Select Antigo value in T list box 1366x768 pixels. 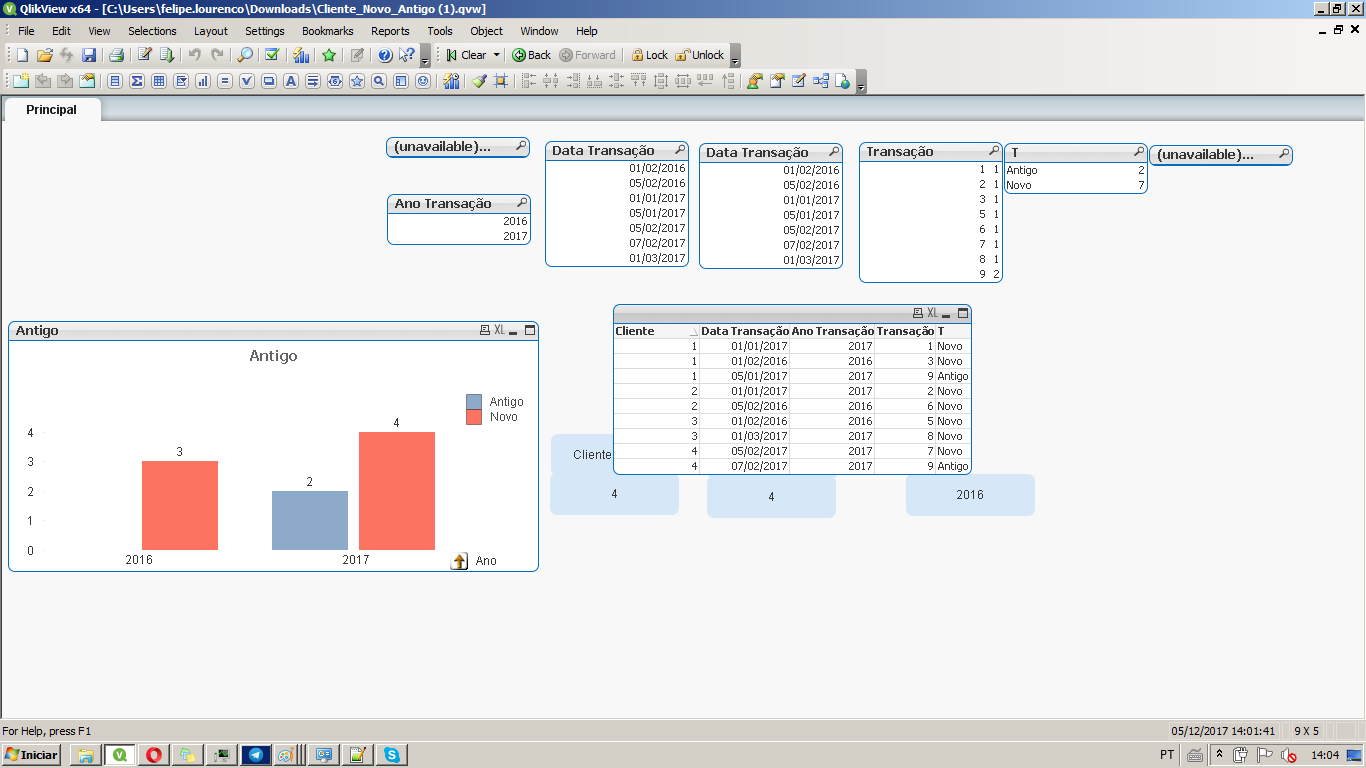point(1075,170)
